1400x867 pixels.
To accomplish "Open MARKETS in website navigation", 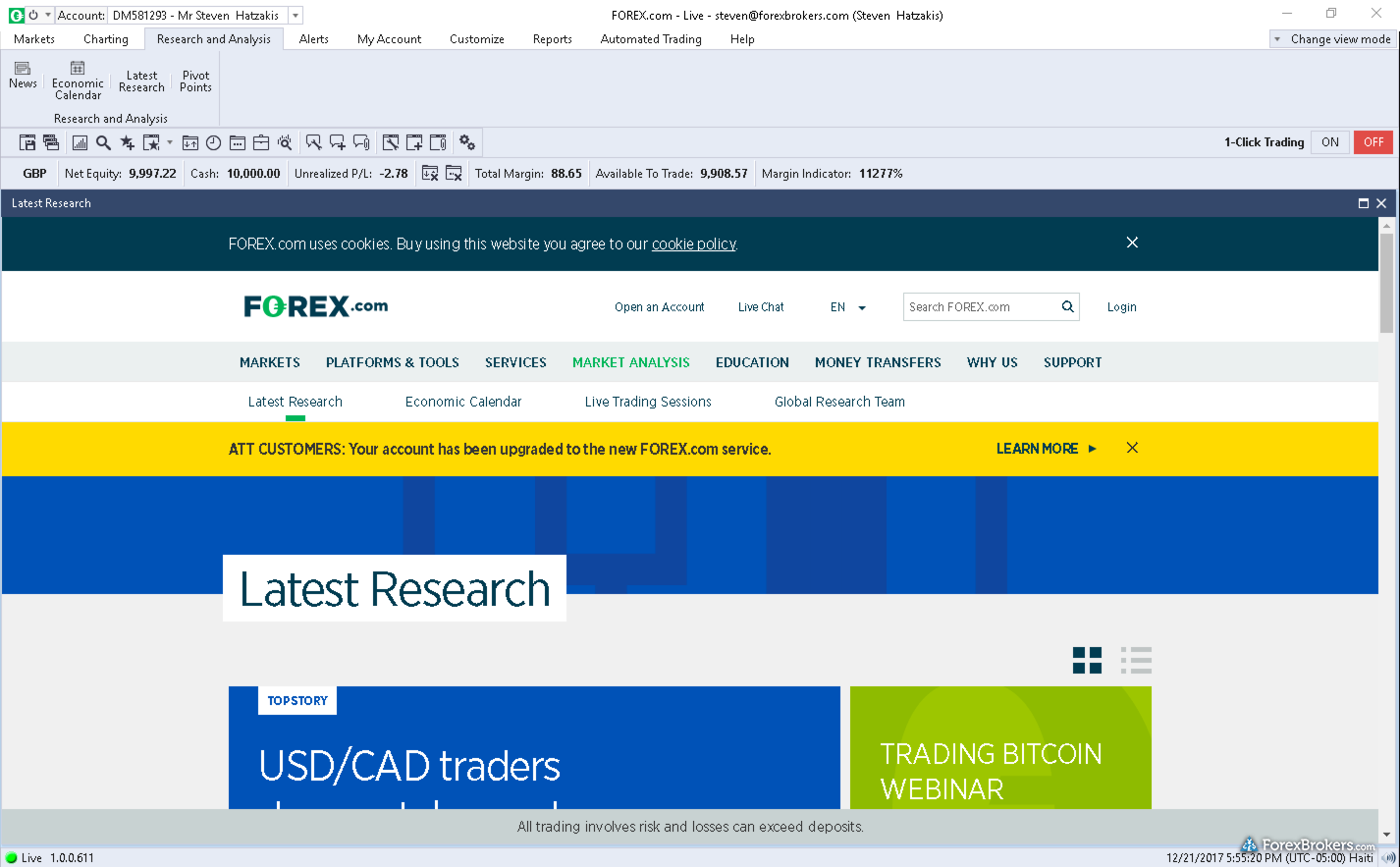I will 270,362.
